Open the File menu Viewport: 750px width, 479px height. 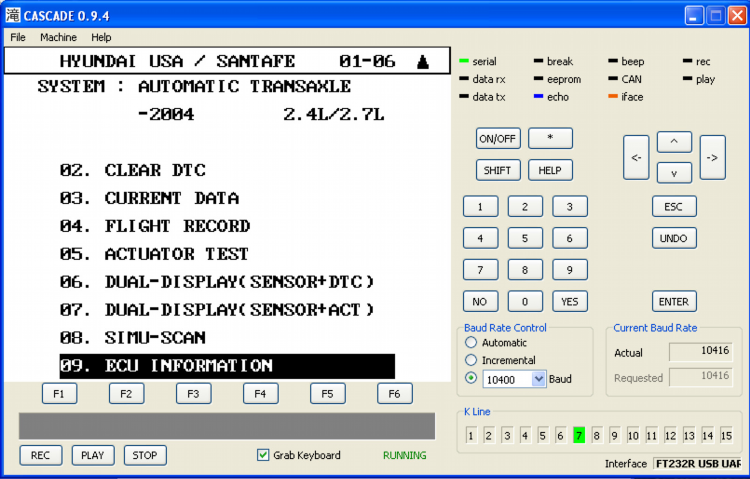(18, 37)
